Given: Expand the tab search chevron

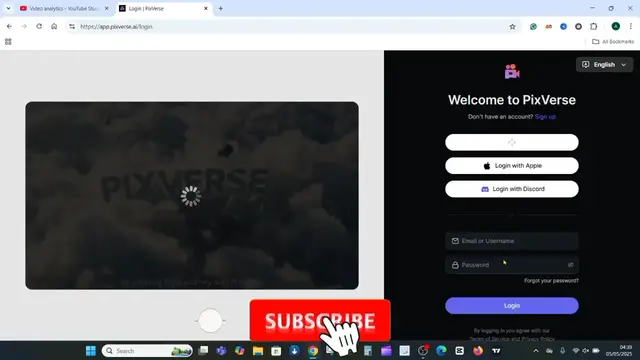Looking at the screenshot, I should pos(8,9).
